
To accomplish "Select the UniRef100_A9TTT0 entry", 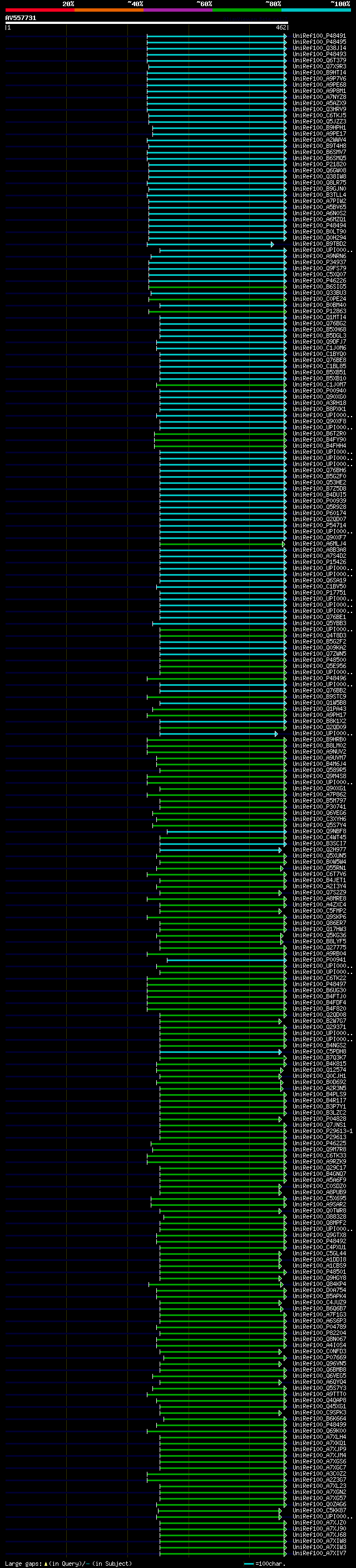I will tap(319, 1394).
